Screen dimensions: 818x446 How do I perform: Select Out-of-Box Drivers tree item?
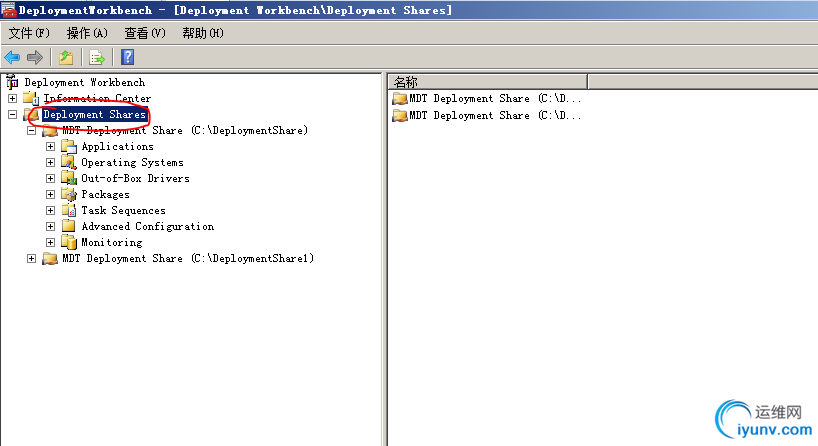[135, 178]
